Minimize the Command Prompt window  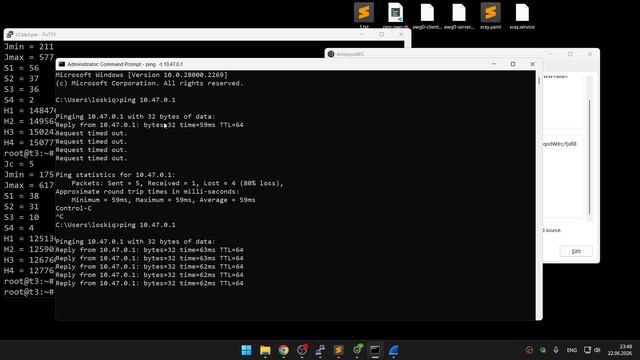pyautogui.click(x=493, y=64)
